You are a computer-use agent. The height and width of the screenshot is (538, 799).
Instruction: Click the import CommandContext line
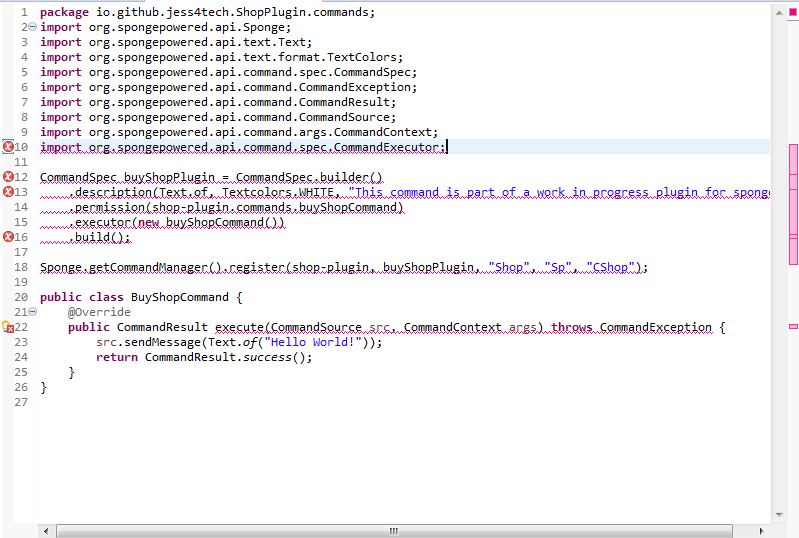pyautogui.click(x=239, y=132)
